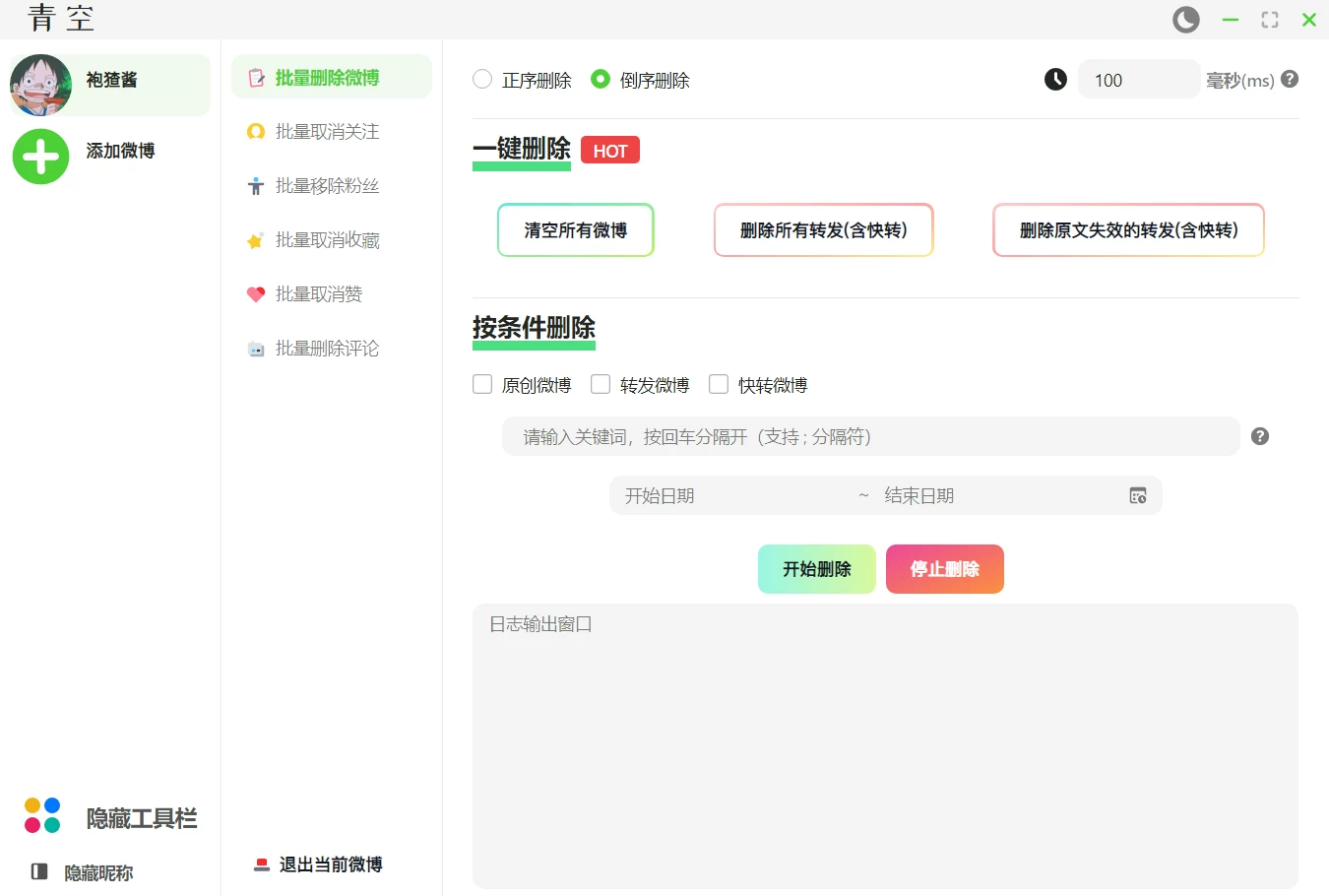
Task: Click 添加微博 label
Action: [120, 151]
